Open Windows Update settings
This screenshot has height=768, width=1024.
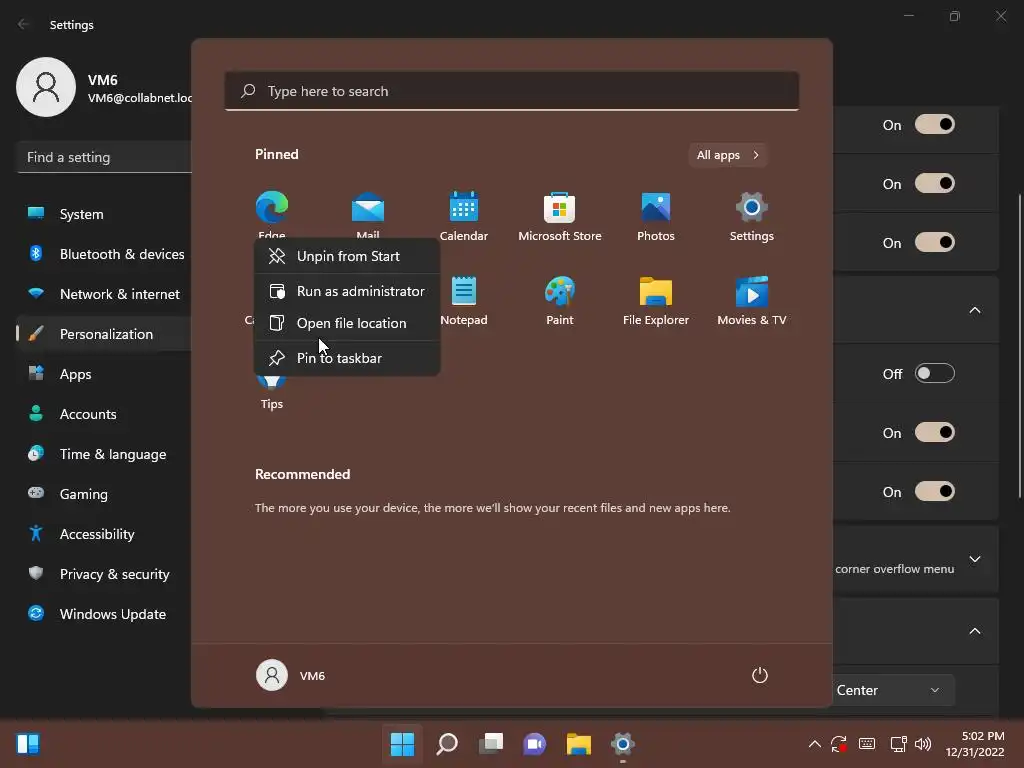[104, 614]
